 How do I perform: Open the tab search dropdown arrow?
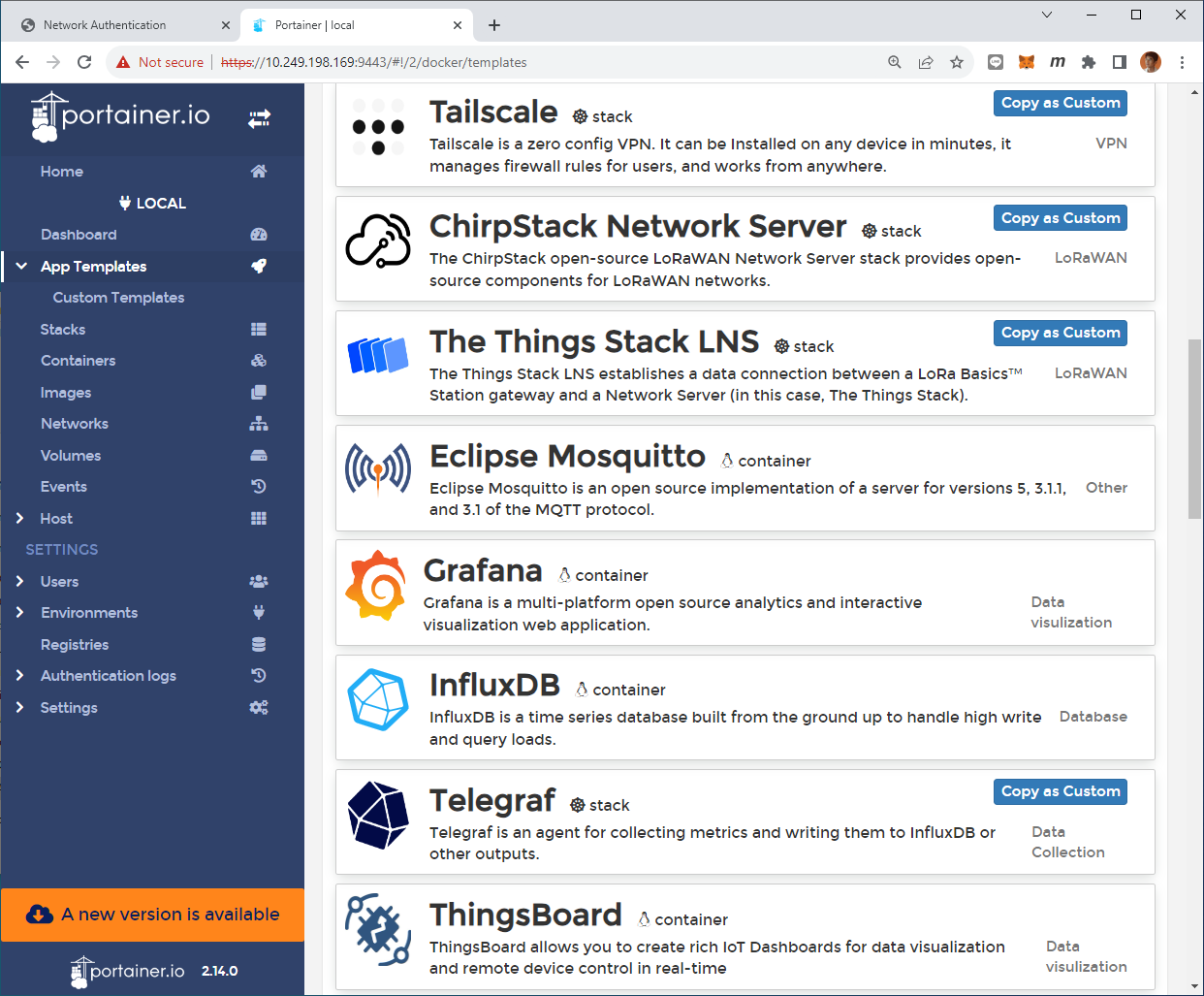[1047, 15]
